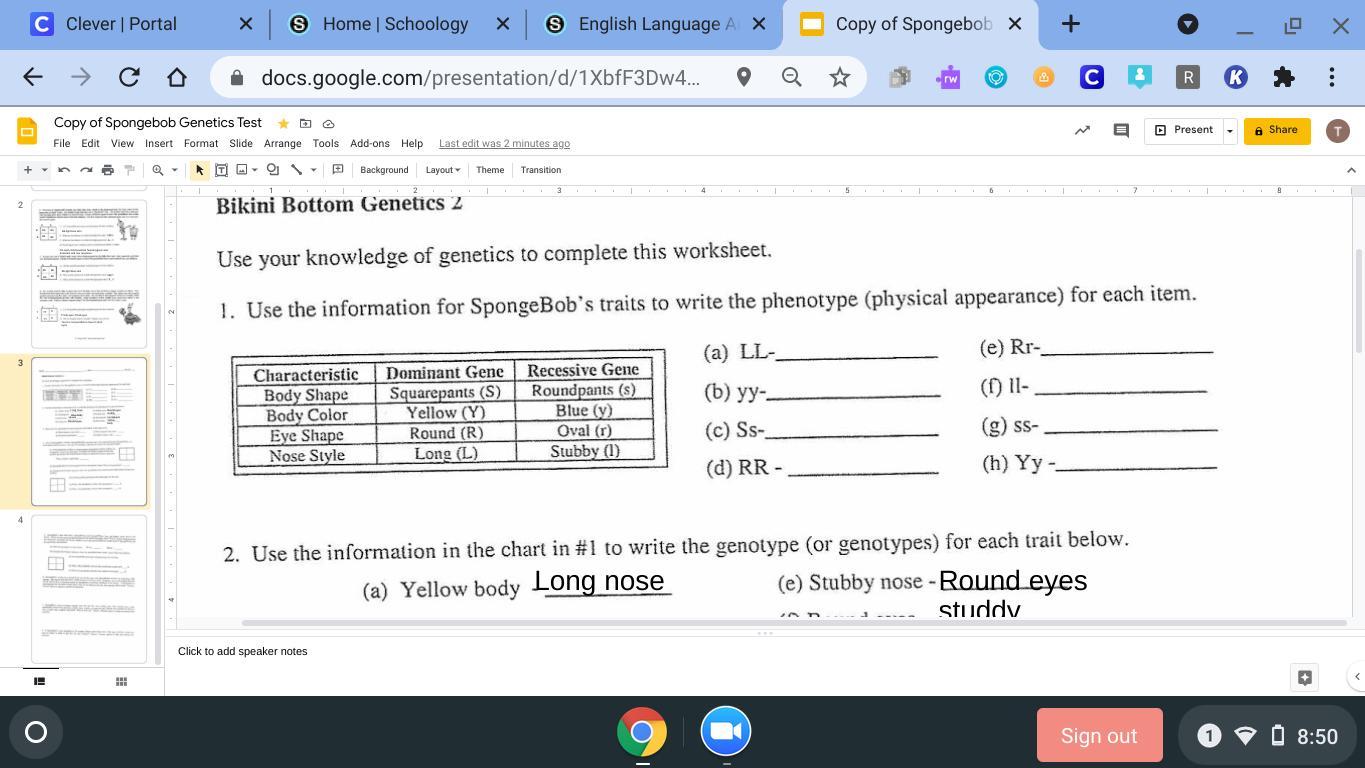Open the Zoom app in shelf
This screenshot has height=768, width=1365.
[x=725, y=732]
